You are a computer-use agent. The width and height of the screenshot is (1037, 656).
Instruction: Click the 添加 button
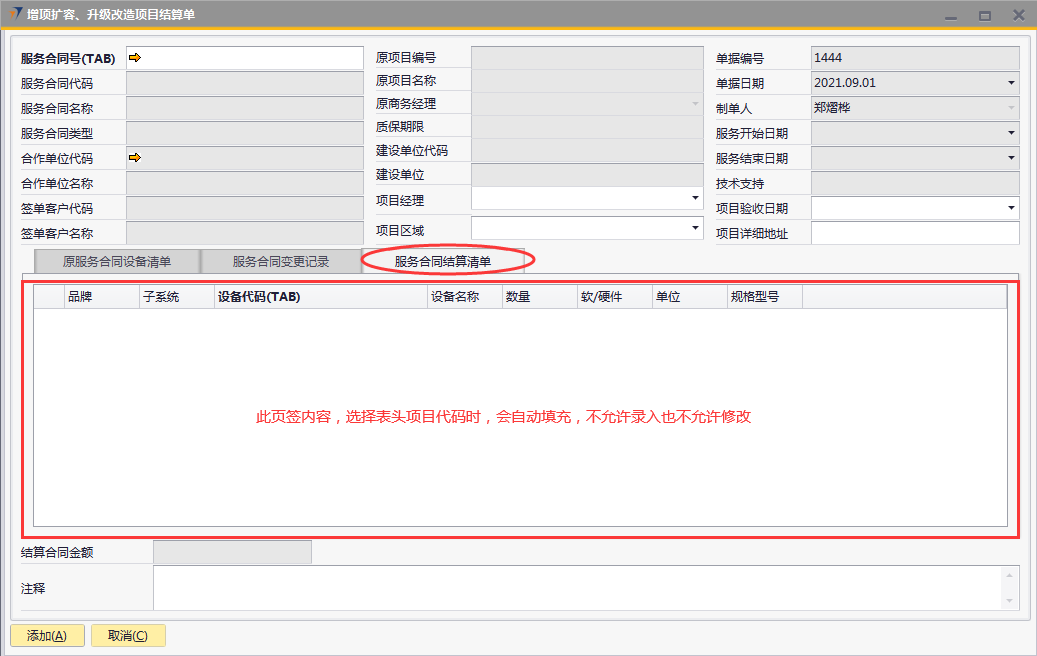[x=47, y=636]
